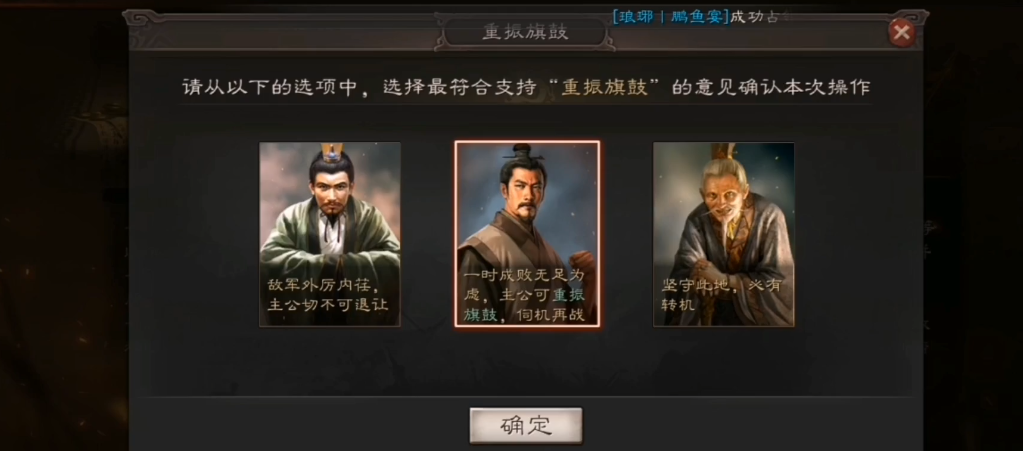
Task: Select the highlighted middle advisor's portrait card
Action: 527,234
